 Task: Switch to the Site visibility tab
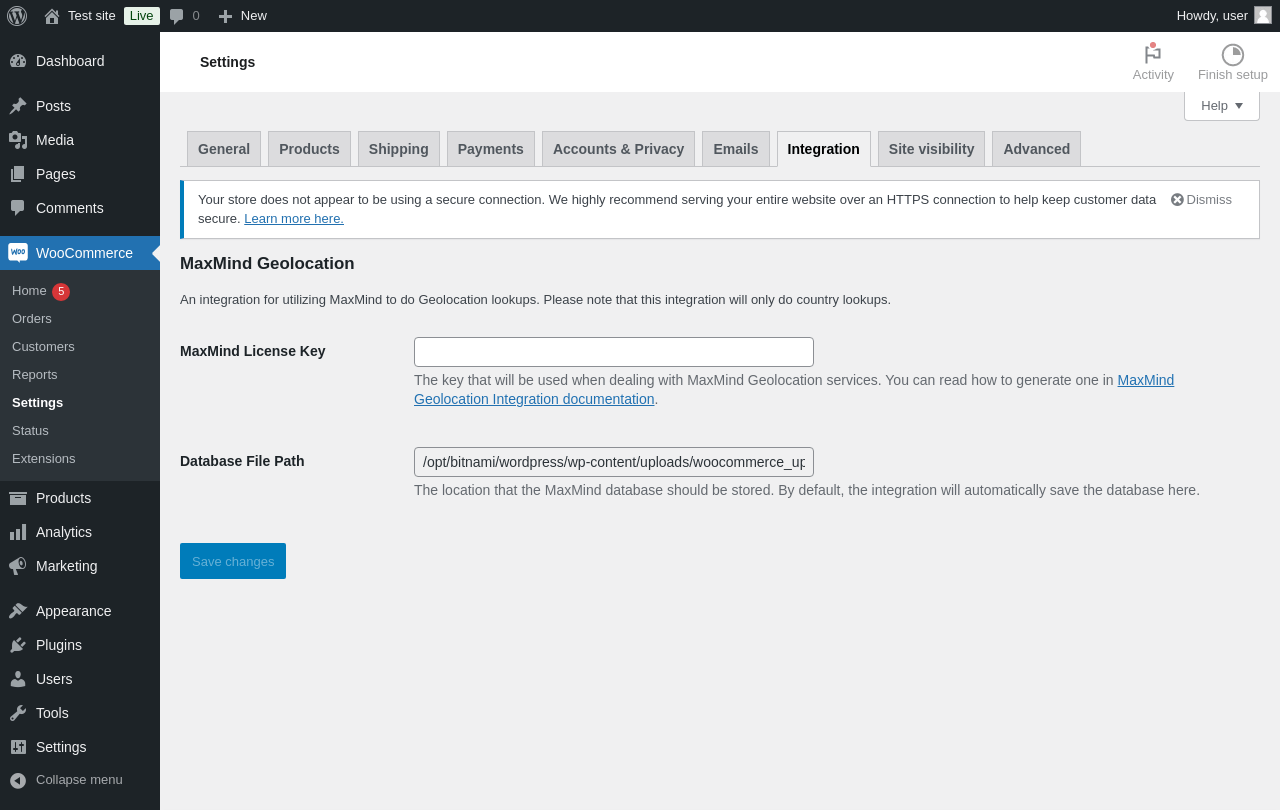click(931, 149)
